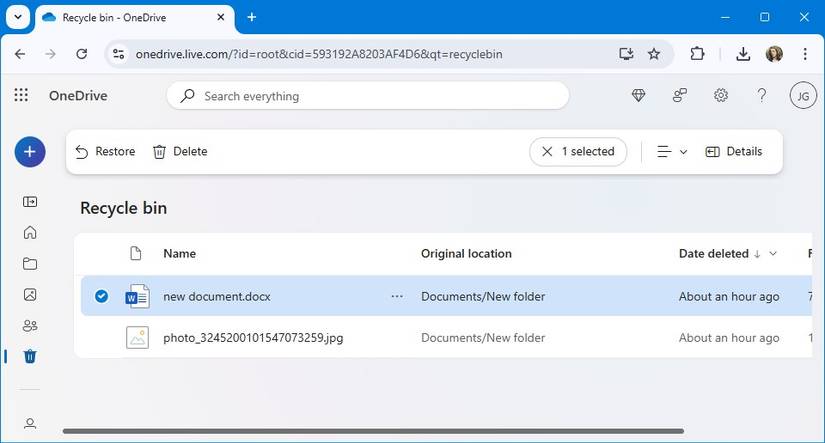Click the file type column header icon
The image size is (825, 443).
pyautogui.click(x=136, y=254)
